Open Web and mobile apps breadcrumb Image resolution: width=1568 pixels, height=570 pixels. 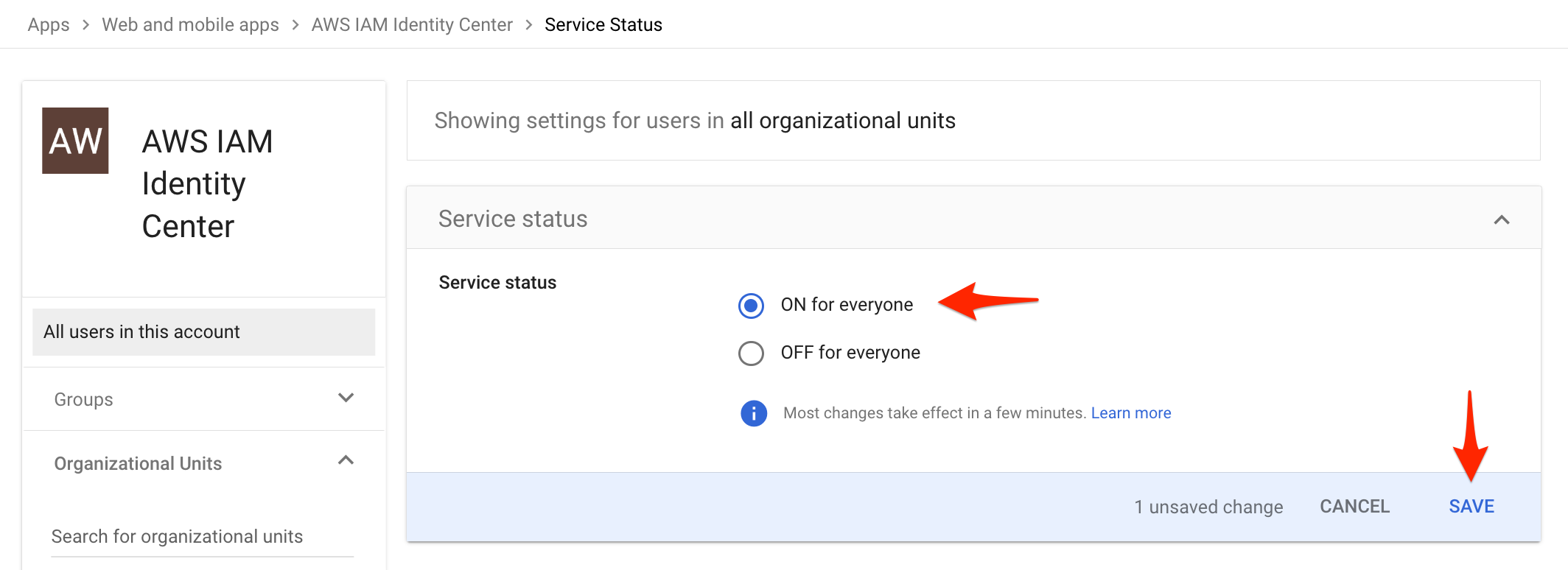[190, 24]
